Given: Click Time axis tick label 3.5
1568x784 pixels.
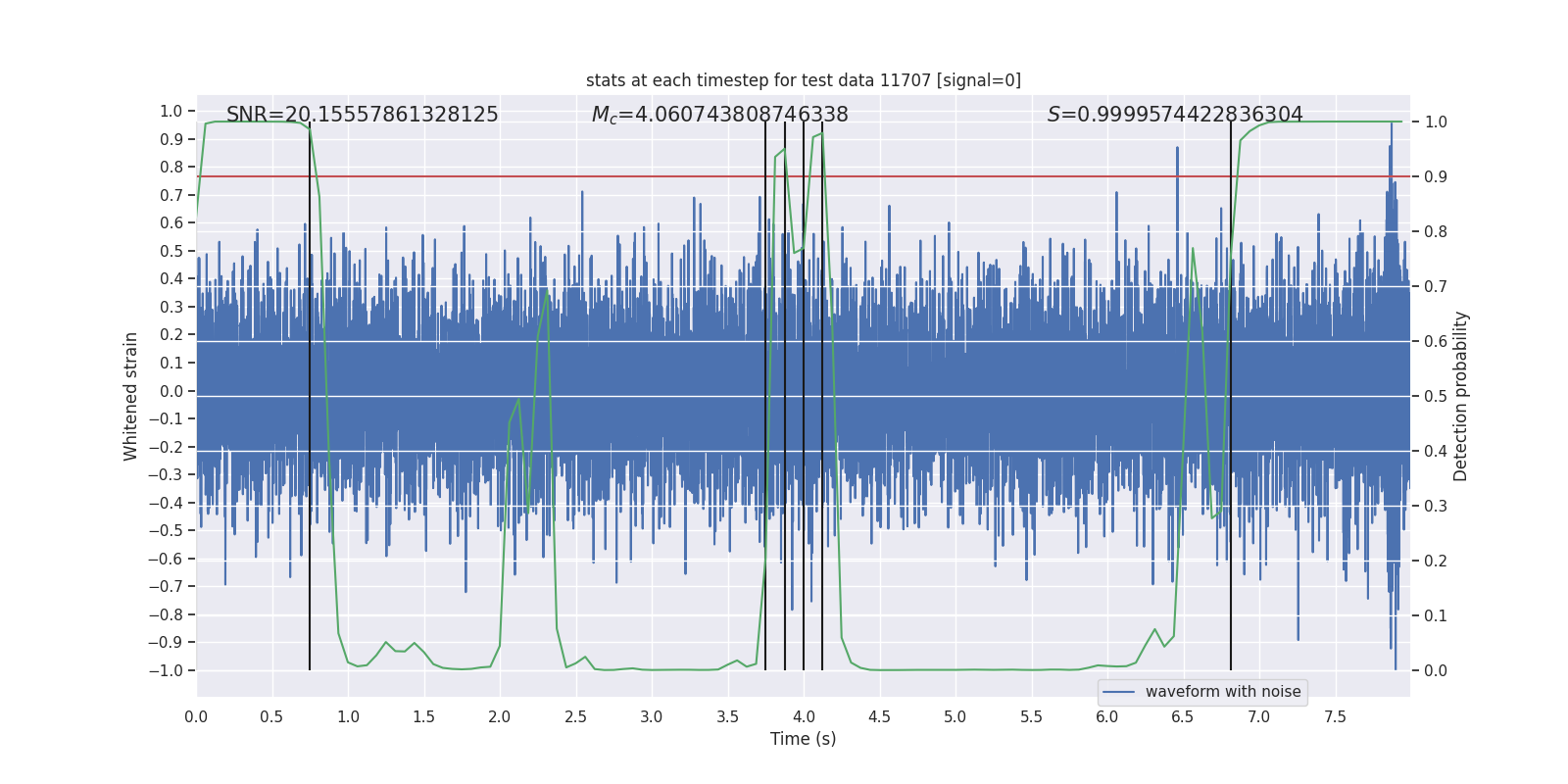Looking at the screenshot, I should coord(727,716).
